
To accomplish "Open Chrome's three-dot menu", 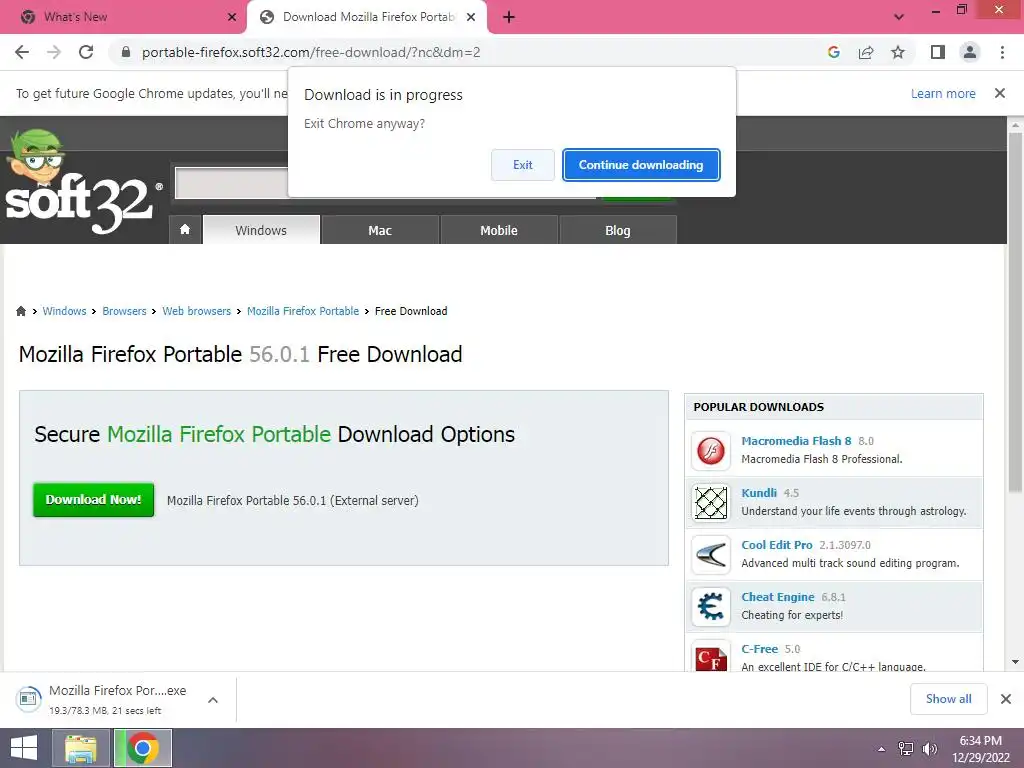I will pos(1002,52).
